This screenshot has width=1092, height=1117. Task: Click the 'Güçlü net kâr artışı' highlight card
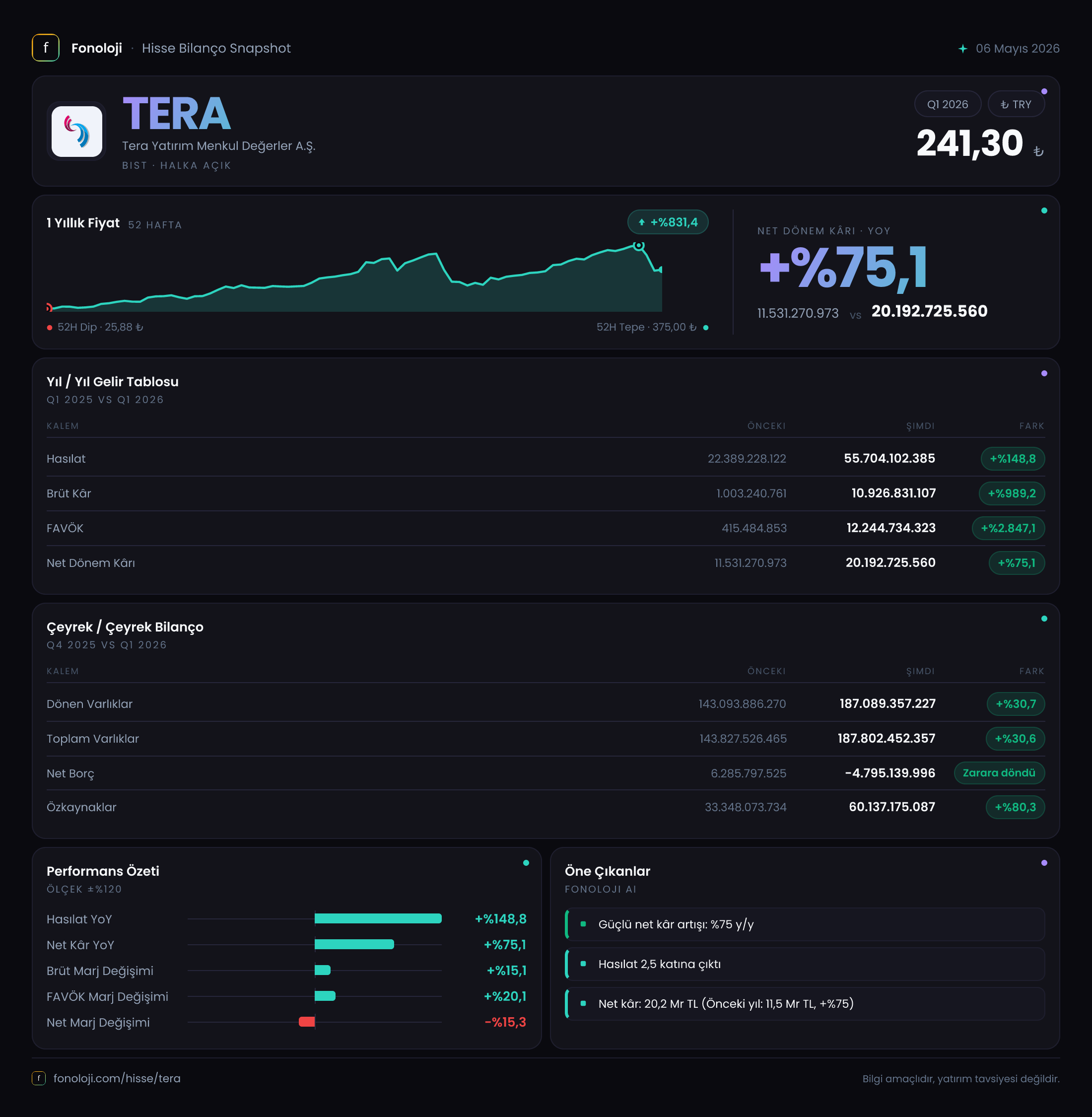tap(805, 924)
